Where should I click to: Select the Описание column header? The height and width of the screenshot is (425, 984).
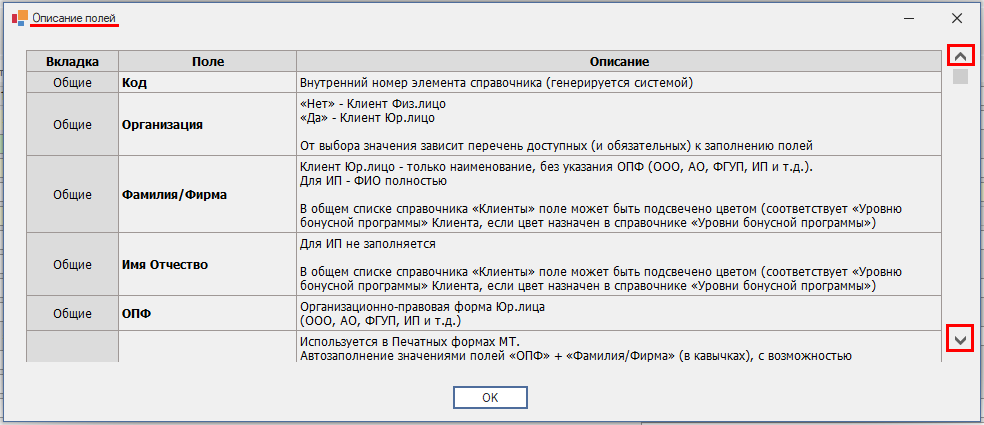click(618, 62)
